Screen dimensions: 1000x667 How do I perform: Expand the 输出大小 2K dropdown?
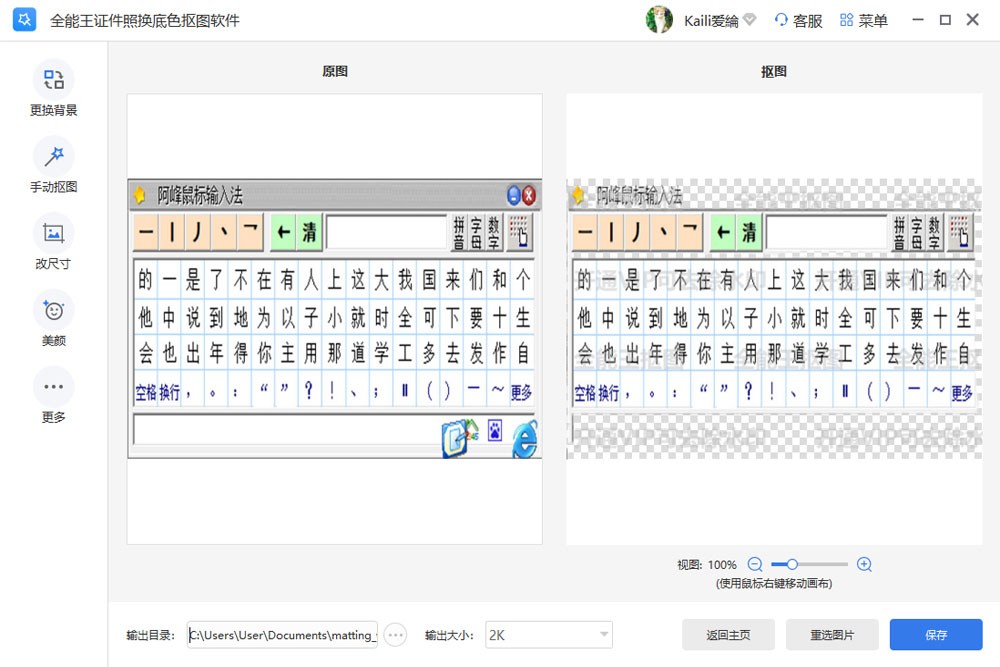click(x=548, y=634)
